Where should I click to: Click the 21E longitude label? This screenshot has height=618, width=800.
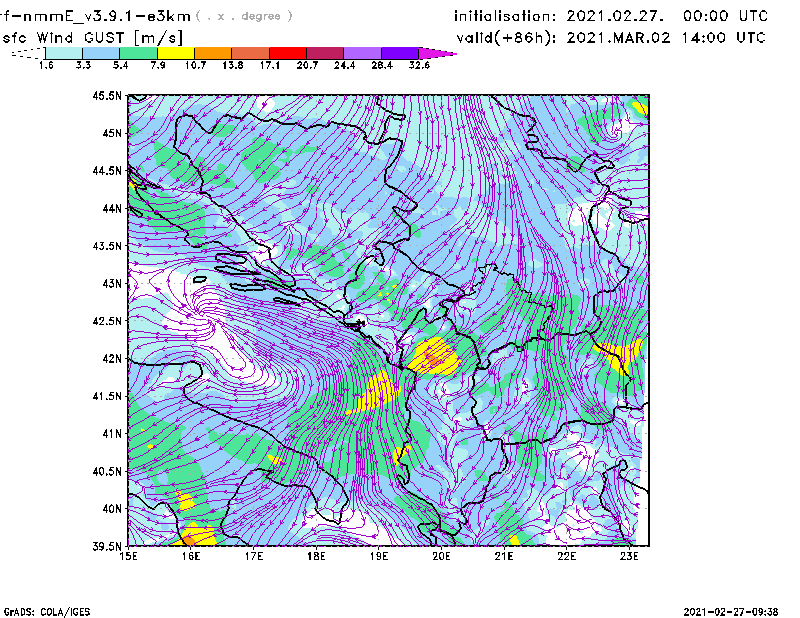[504, 556]
